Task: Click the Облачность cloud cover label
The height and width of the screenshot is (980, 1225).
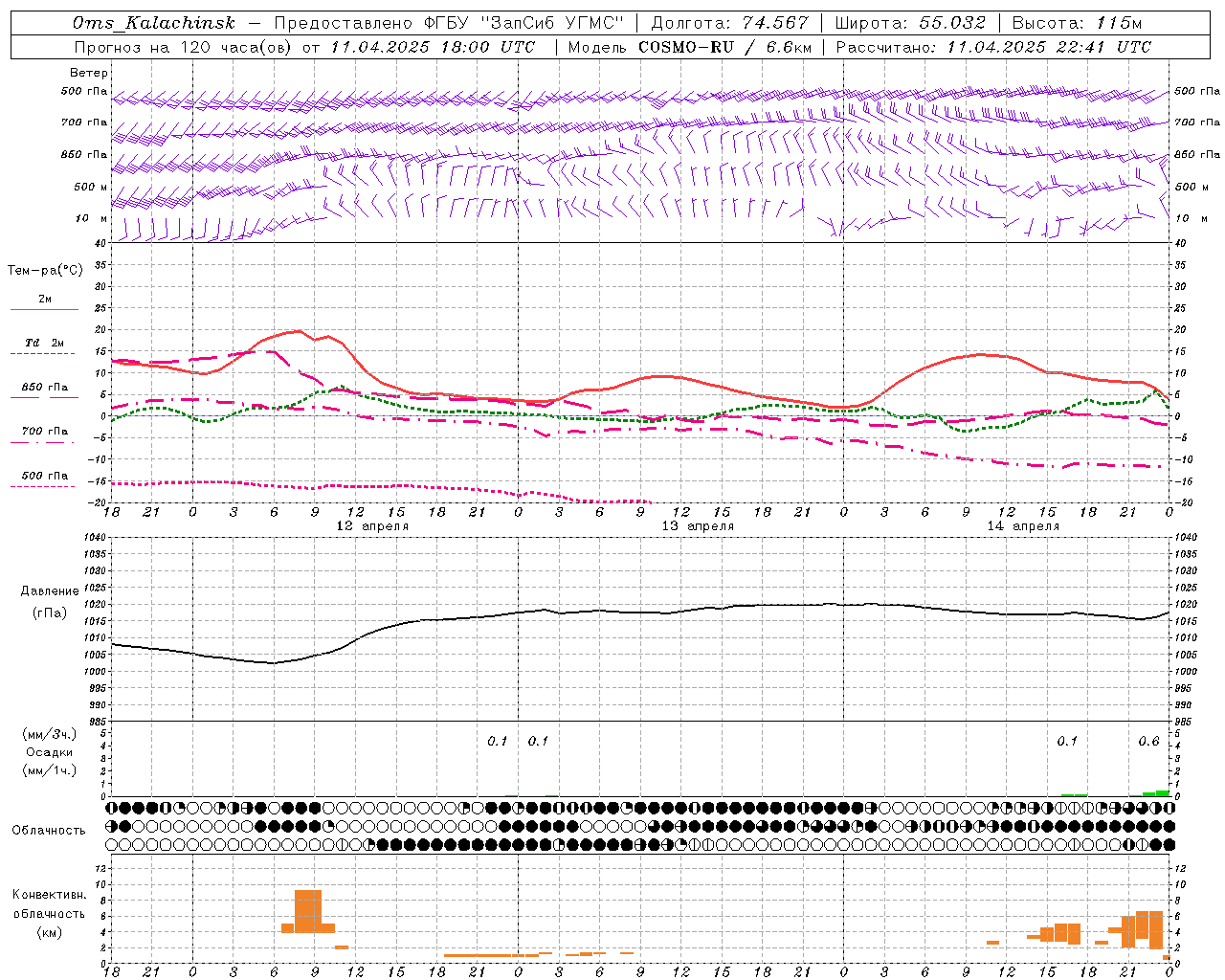Action: click(49, 830)
